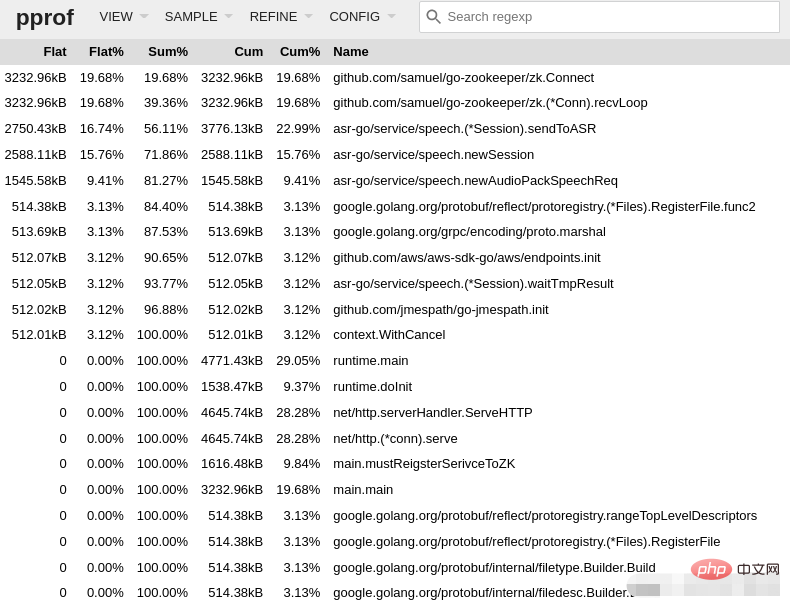Select net/http.serverHandler.ServeHTTP row
The height and width of the screenshot is (602, 790).
tap(432, 412)
